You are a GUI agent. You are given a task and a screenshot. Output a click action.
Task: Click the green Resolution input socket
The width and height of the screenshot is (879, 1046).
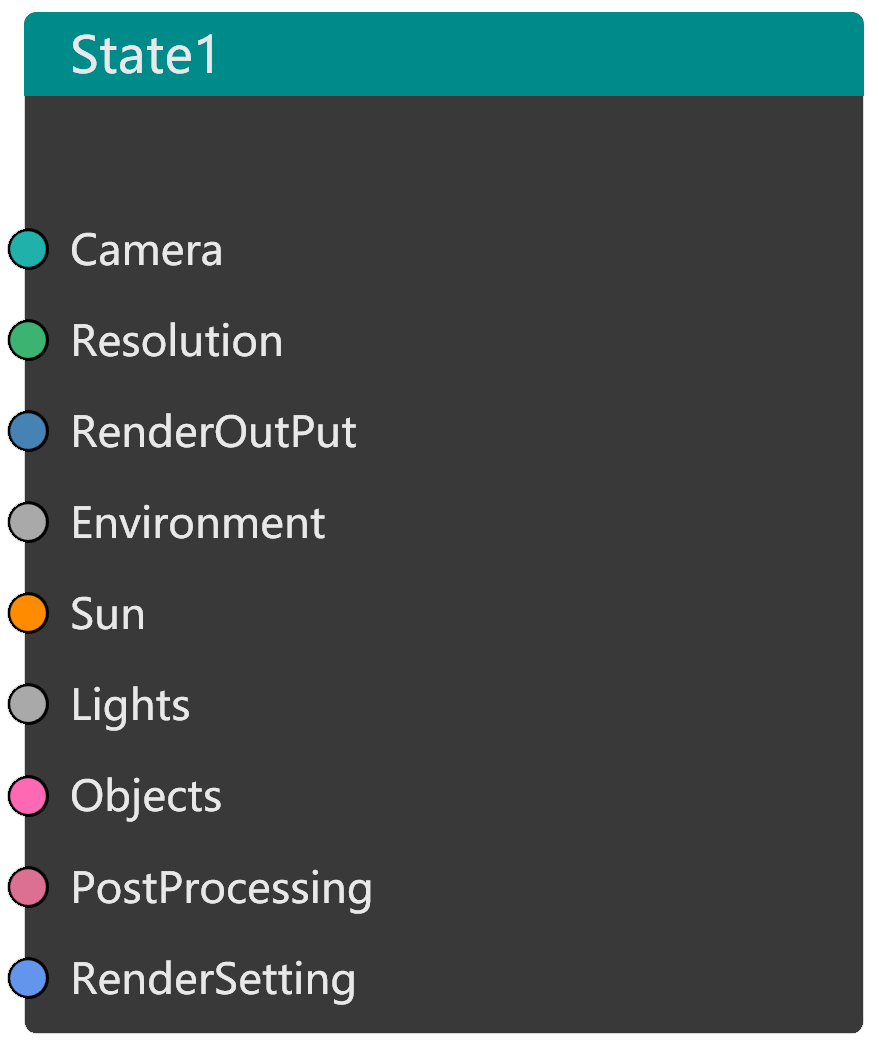28,340
